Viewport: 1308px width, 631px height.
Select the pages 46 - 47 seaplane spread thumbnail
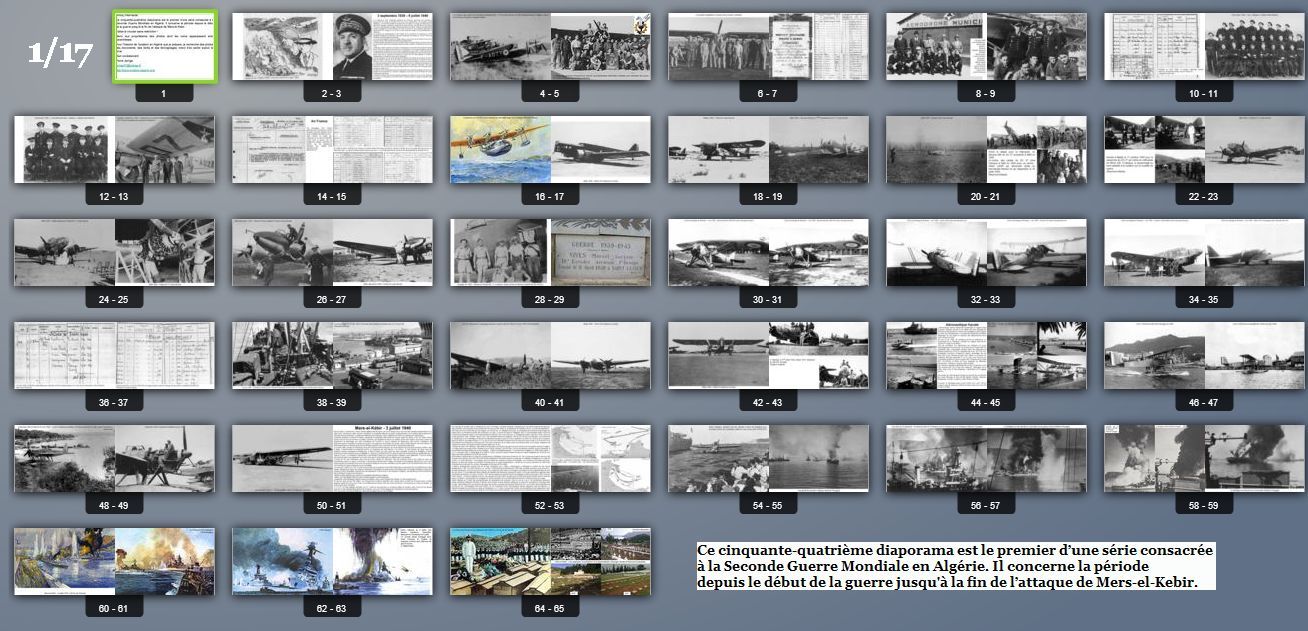tap(1204, 356)
